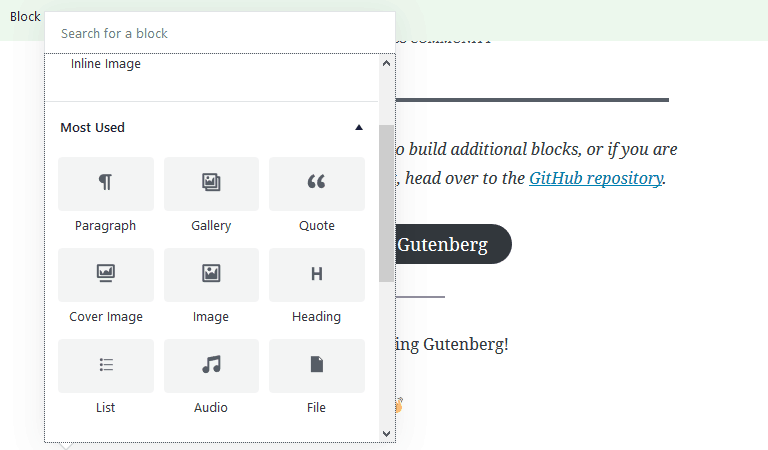Insert a Cover Image block
The width and height of the screenshot is (768, 450).
105,287
